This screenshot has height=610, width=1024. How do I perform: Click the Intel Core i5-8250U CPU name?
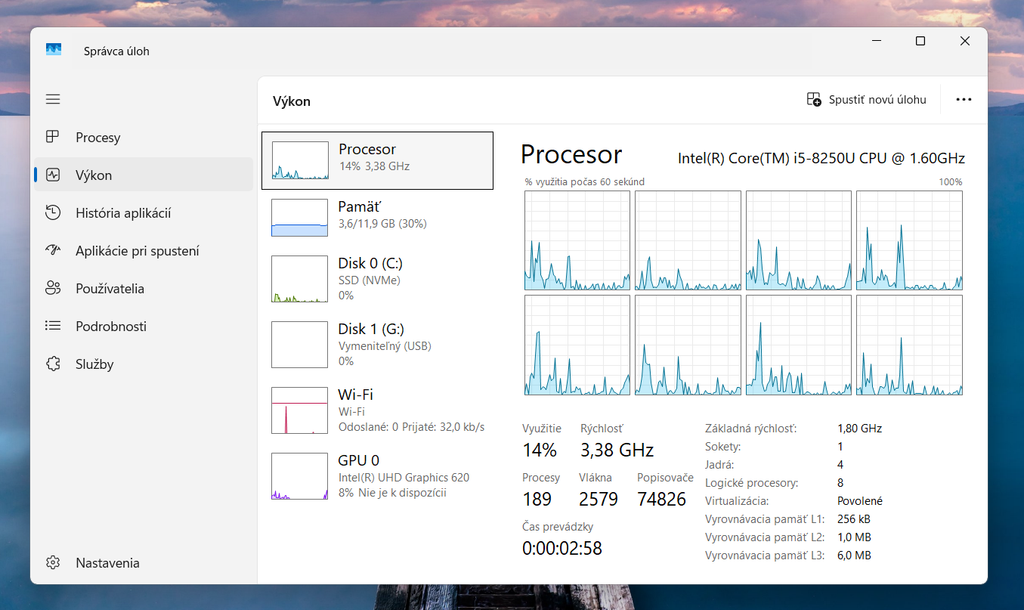point(821,158)
